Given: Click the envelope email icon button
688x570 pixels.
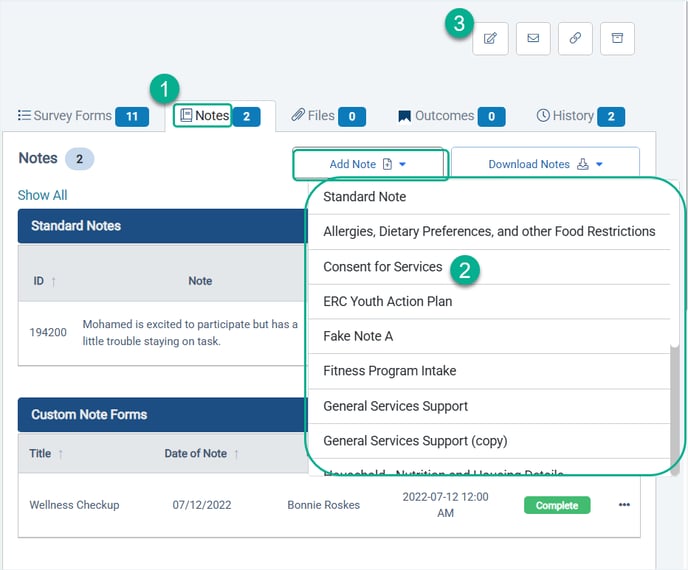Looking at the screenshot, I should (533, 38).
